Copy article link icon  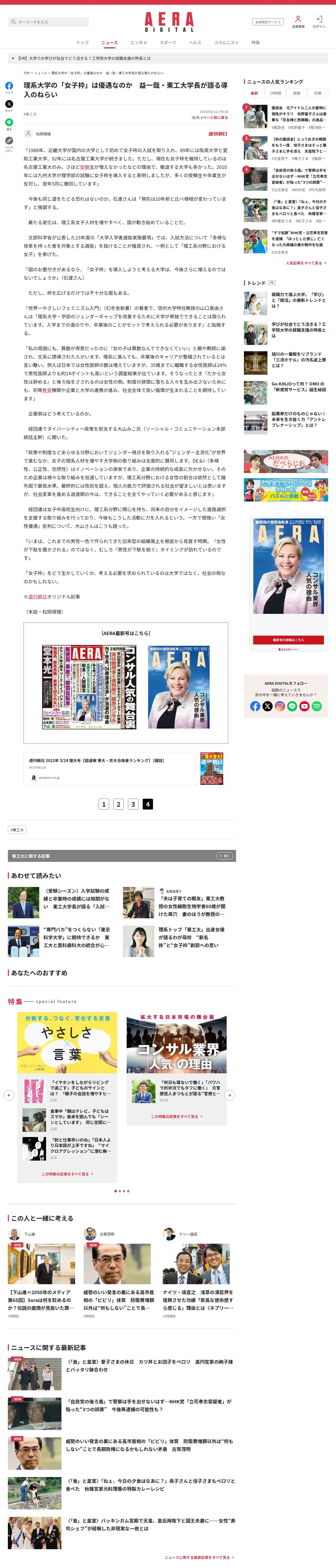click(x=9, y=141)
